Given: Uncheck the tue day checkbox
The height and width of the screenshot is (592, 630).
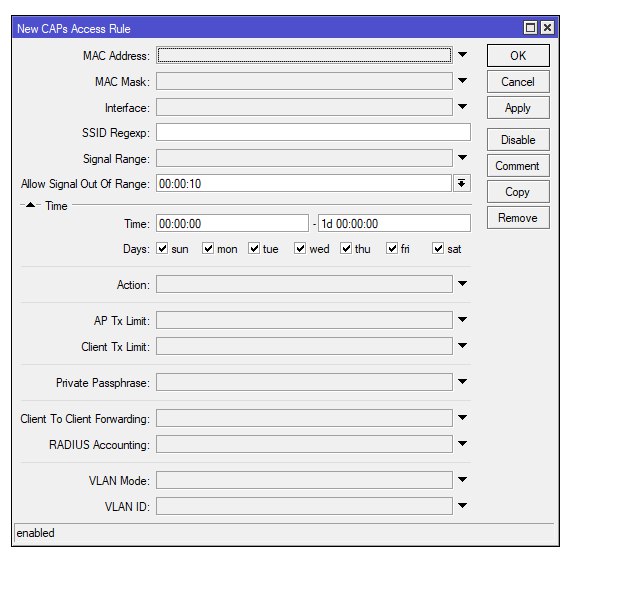Looking at the screenshot, I should coord(254,248).
